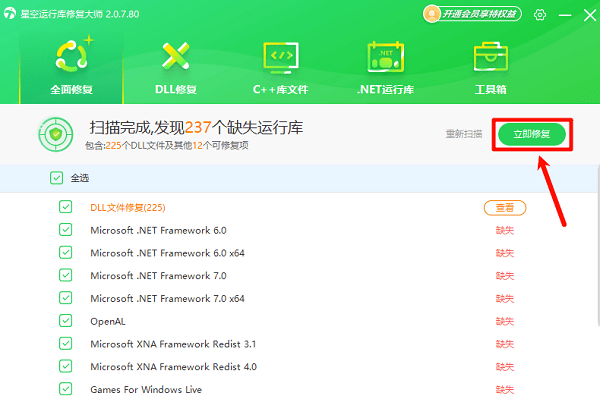Screen dimensions: 600x399
Task: Click Microsoft .NET Framework 6.0 text
Action: point(158,230)
